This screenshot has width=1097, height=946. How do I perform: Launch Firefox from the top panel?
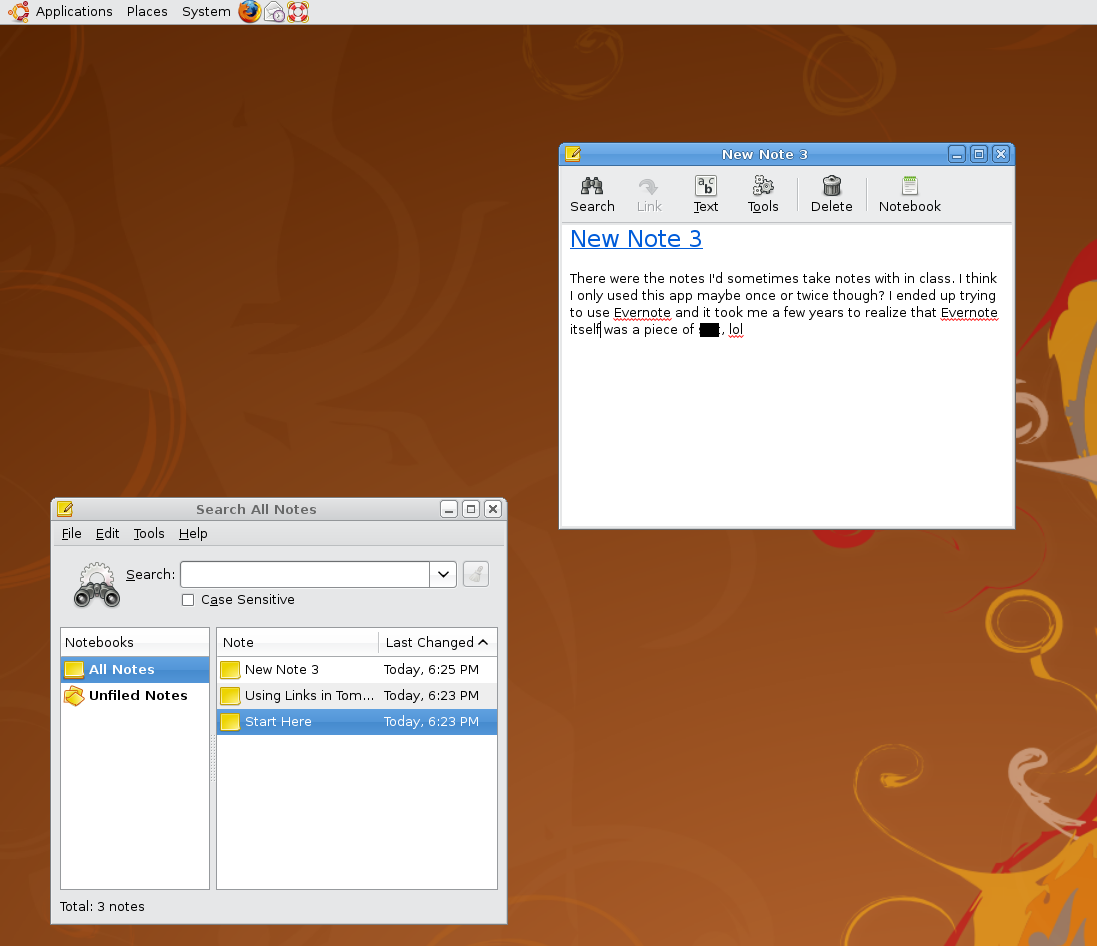tap(249, 12)
